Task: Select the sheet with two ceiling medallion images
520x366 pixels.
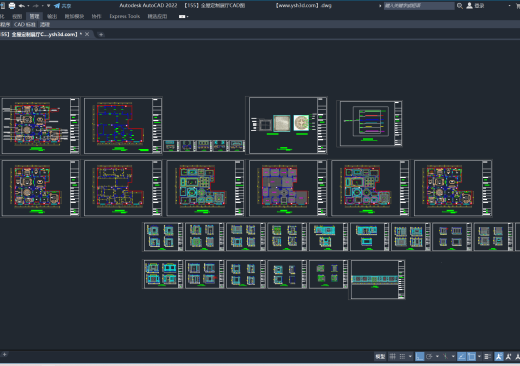Action: point(288,125)
